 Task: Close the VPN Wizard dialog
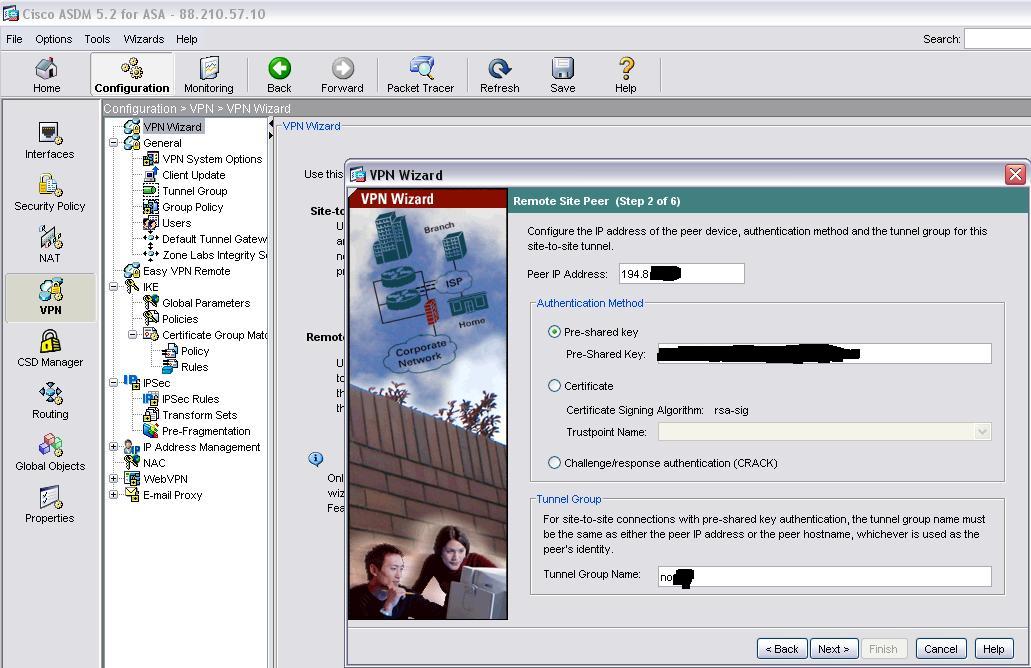click(x=1015, y=174)
